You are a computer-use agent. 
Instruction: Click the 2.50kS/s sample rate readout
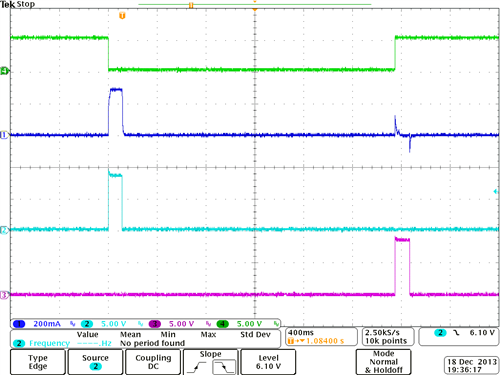pos(382,333)
